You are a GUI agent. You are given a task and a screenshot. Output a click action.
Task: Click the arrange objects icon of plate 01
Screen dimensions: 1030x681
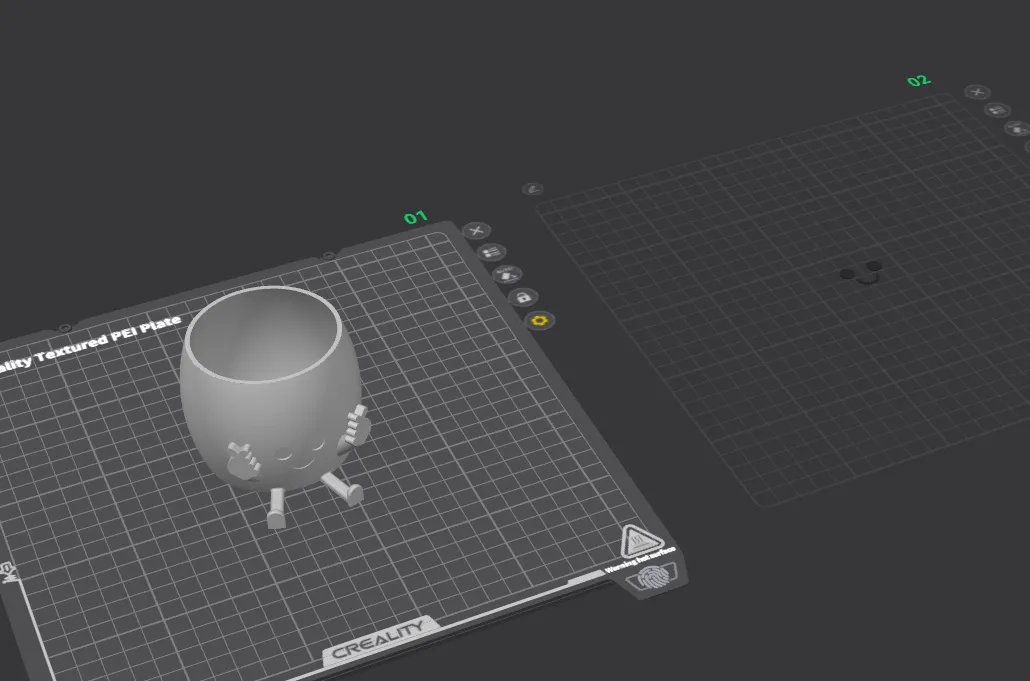[491, 252]
